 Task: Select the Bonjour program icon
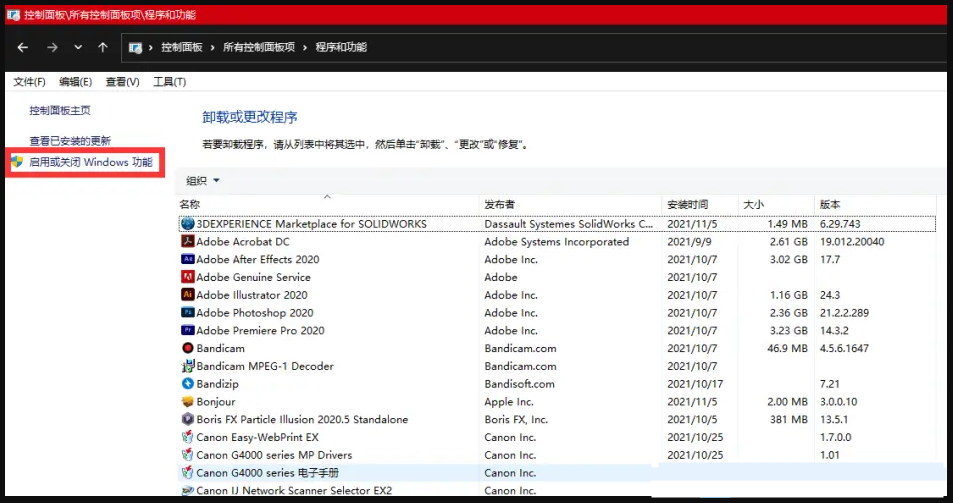(187, 402)
